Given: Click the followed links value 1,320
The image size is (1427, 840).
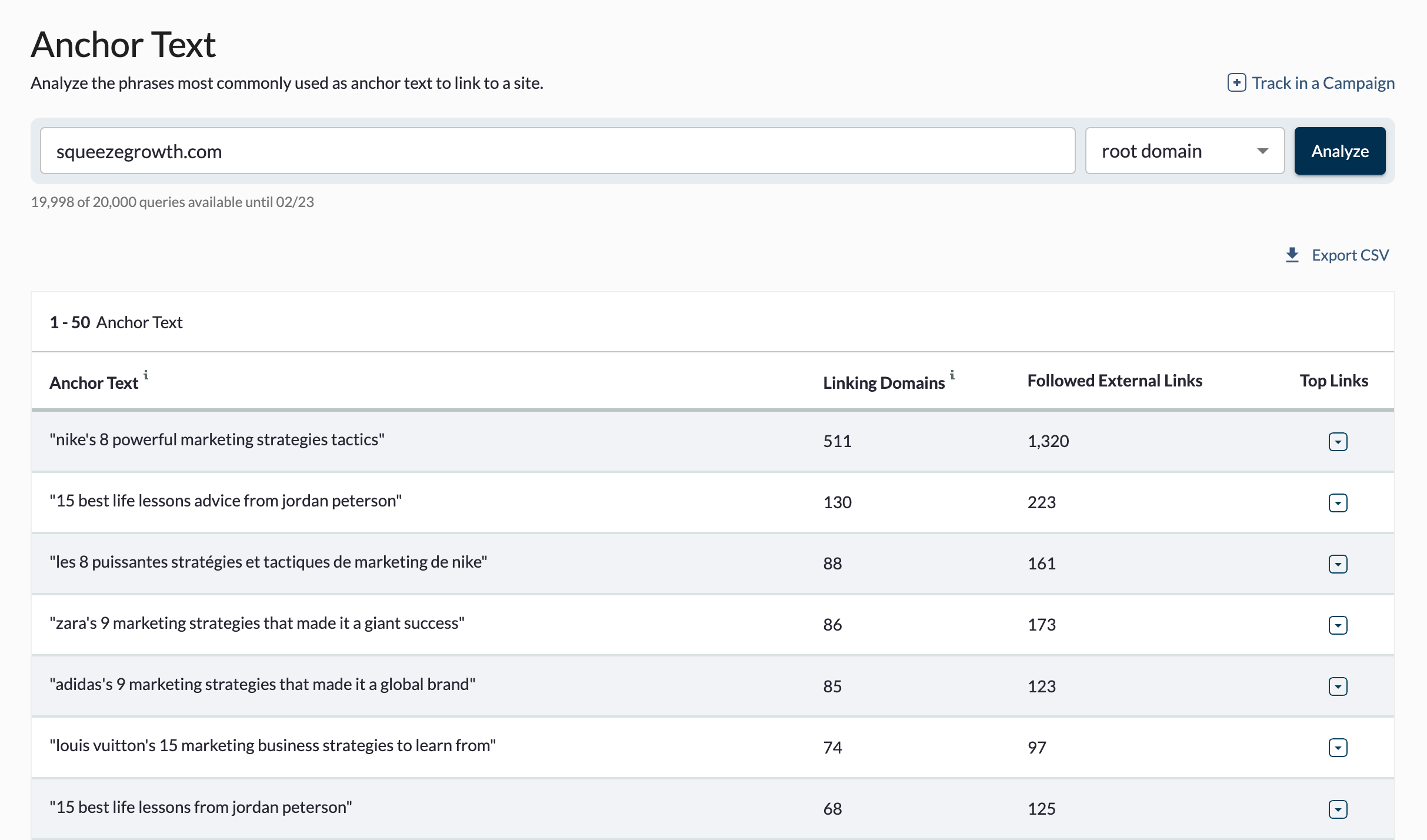Looking at the screenshot, I should (x=1048, y=441).
